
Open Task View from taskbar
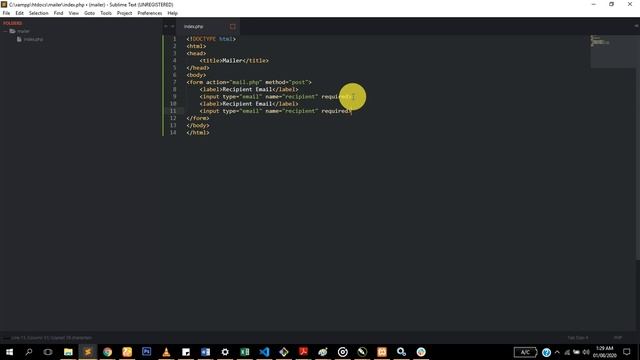[x=48, y=352]
